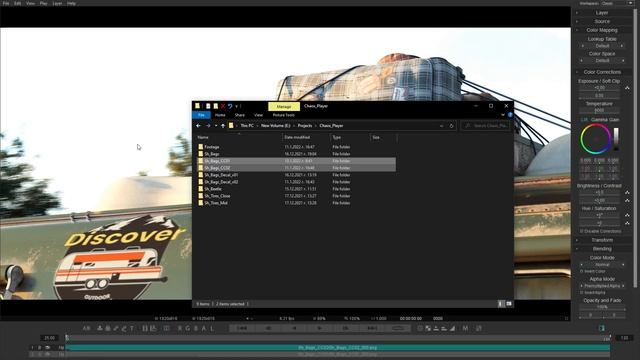Open the Edit menu in Chaos Player
Viewport: 640px width, 360px height.
(x=18, y=3)
